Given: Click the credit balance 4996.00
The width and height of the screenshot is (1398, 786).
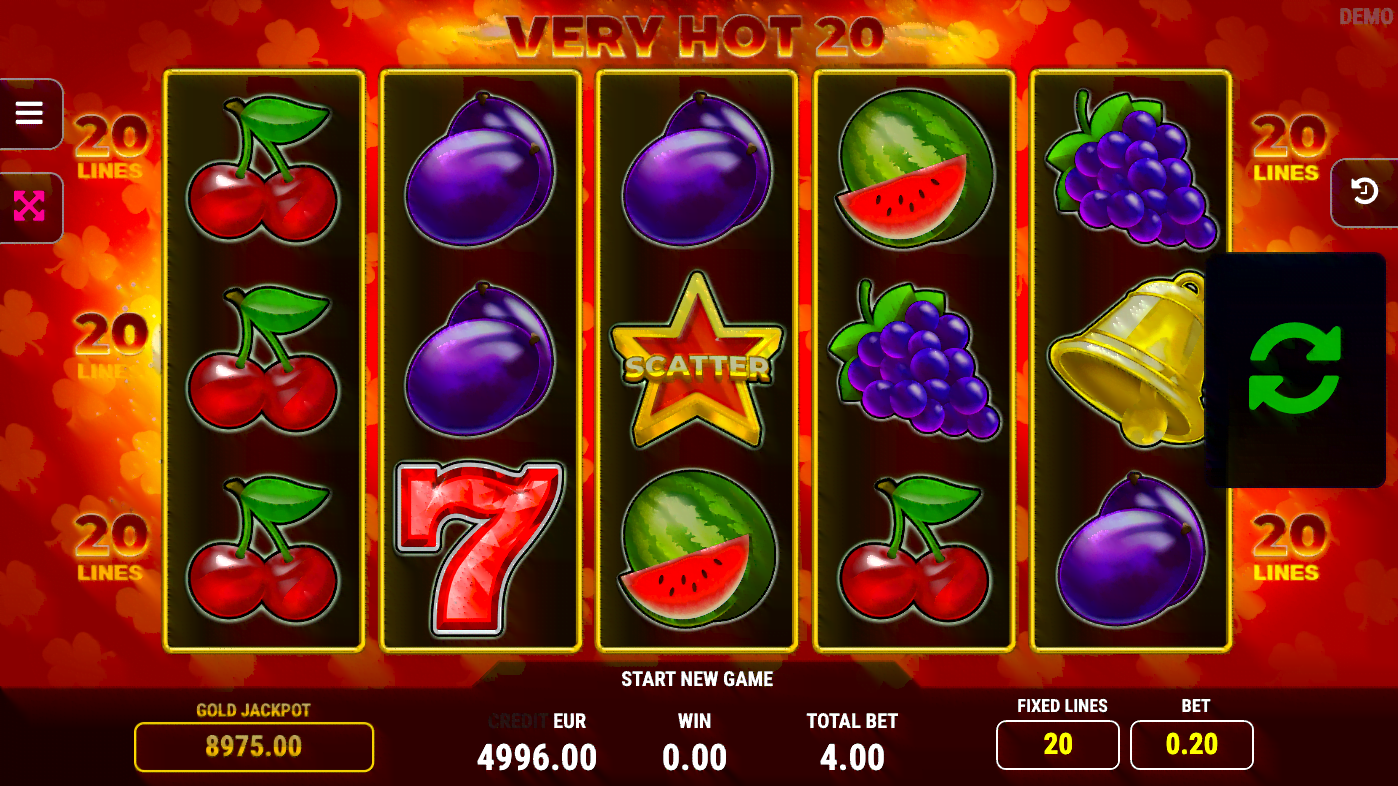Looking at the screenshot, I should click(x=537, y=757).
